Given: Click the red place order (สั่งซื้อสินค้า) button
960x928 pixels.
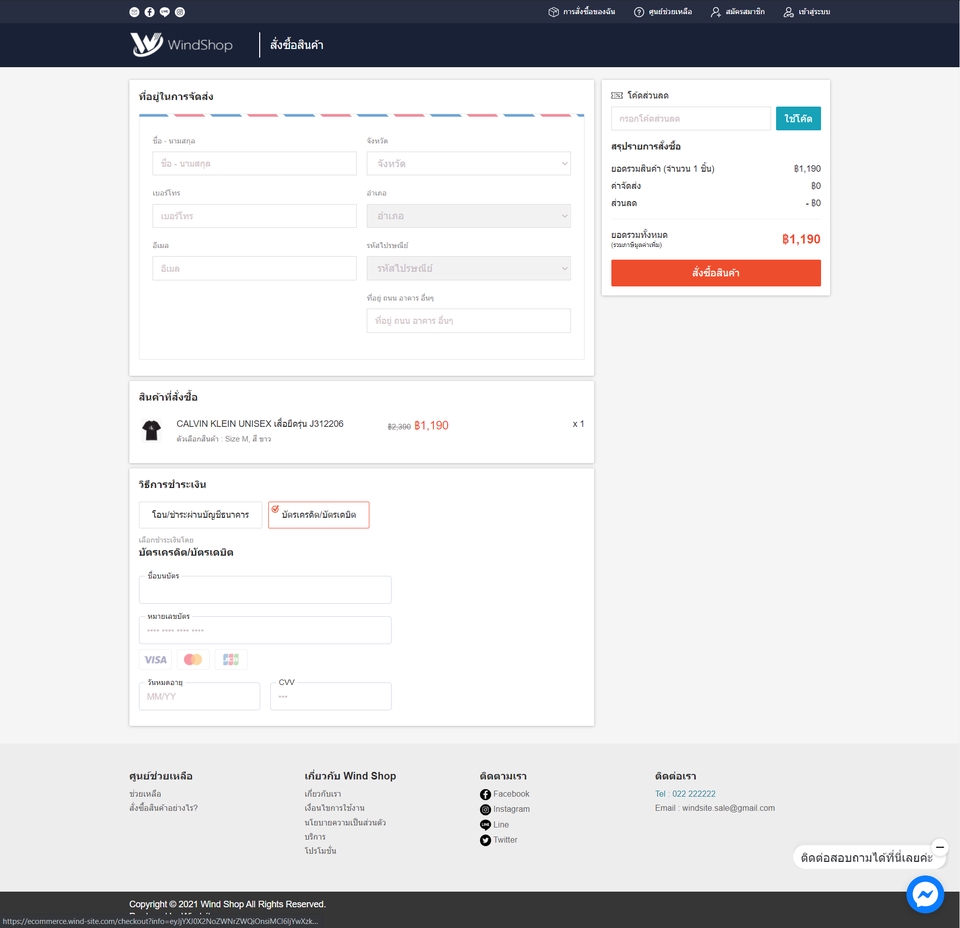Looking at the screenshot, I should (716, 273).
